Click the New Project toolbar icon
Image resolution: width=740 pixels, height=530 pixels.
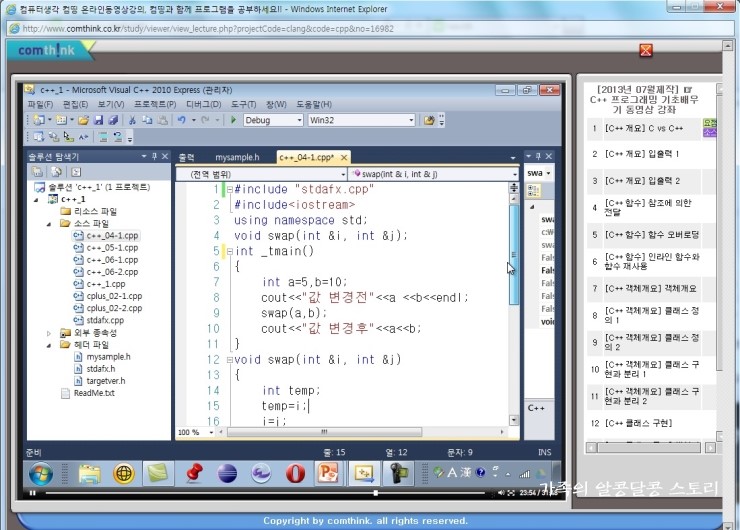(x=39, y=120)
